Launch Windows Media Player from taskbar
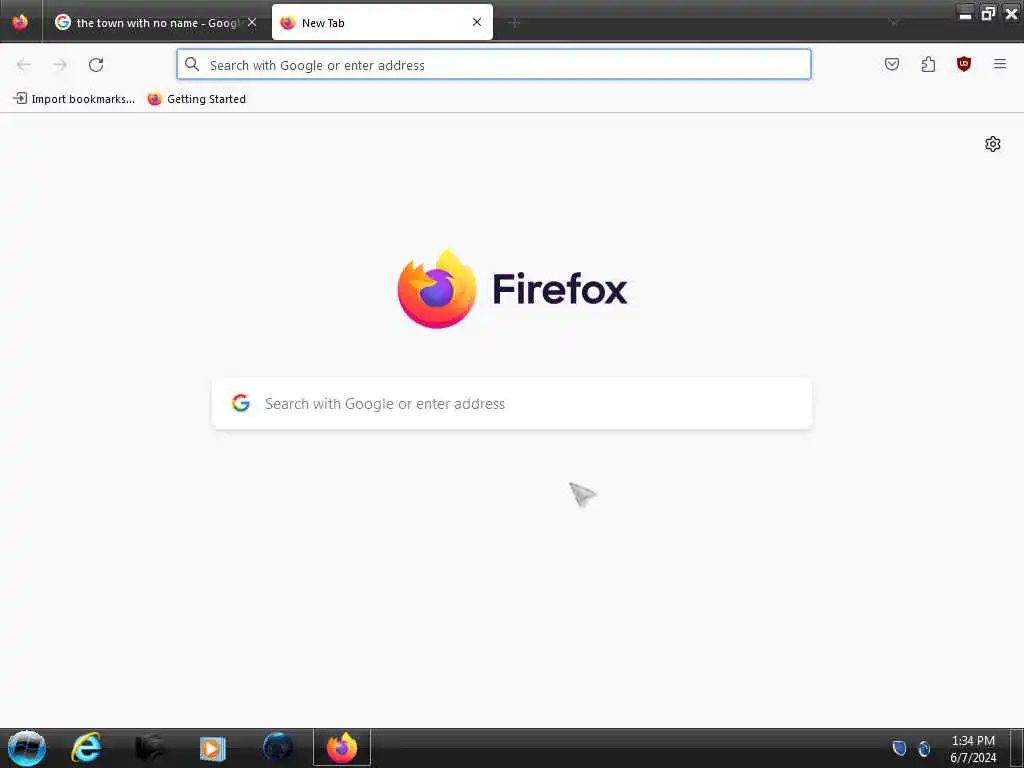The width and height of the screenshot is (1024, 768). [212, 748]
